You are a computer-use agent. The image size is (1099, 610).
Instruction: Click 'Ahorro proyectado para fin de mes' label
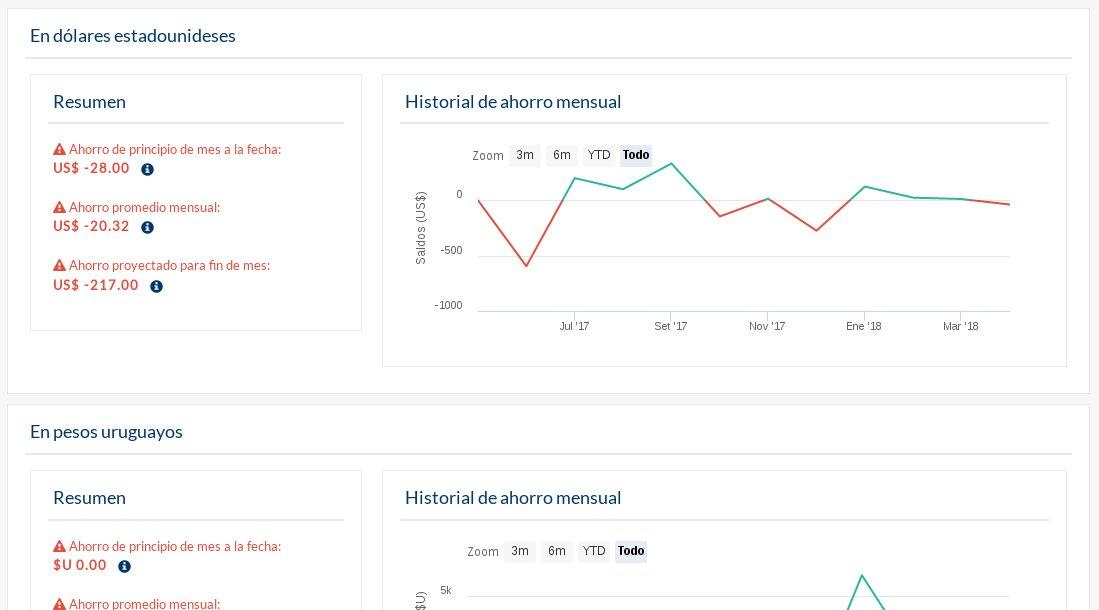[x=169, y=266]
